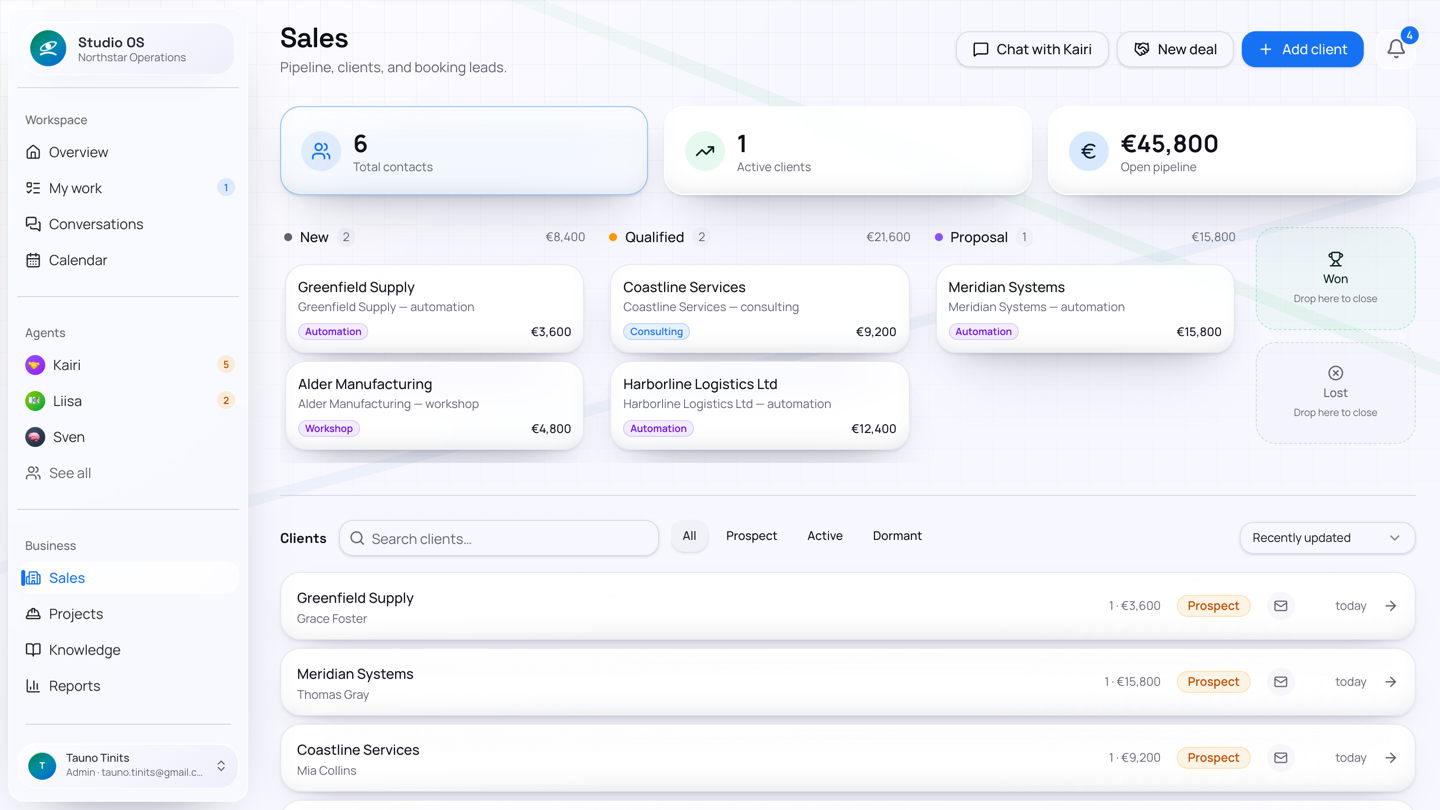Click Liisa's agent avatar
Image resolution: width=1440 pixels, height=810 pixels.
[35, 401]
